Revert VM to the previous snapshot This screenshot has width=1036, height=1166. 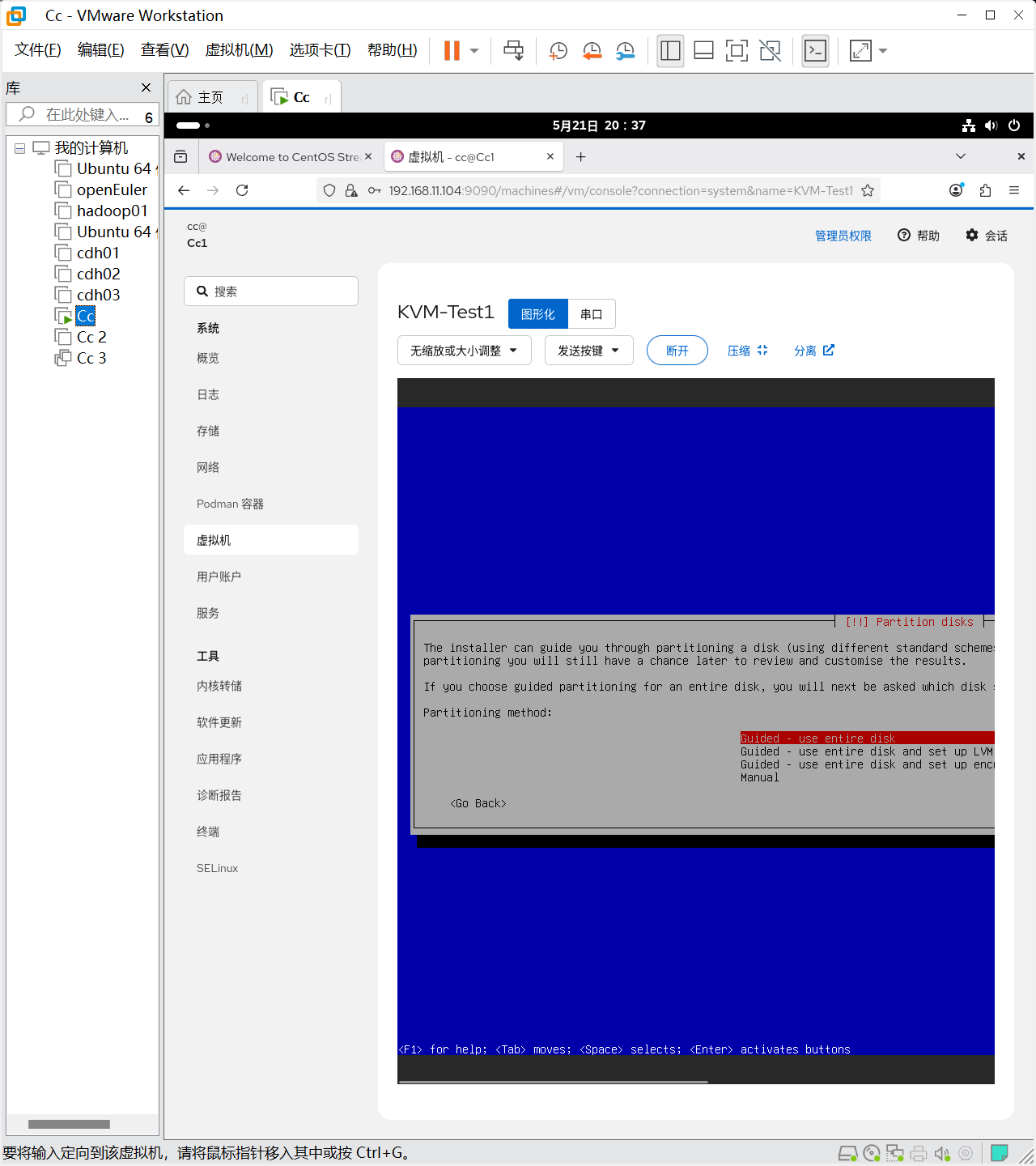592,51
